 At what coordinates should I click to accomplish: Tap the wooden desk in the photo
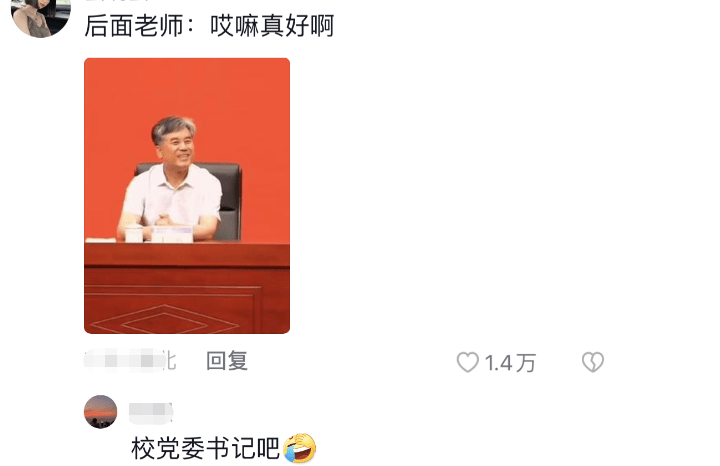pos(187,287)
